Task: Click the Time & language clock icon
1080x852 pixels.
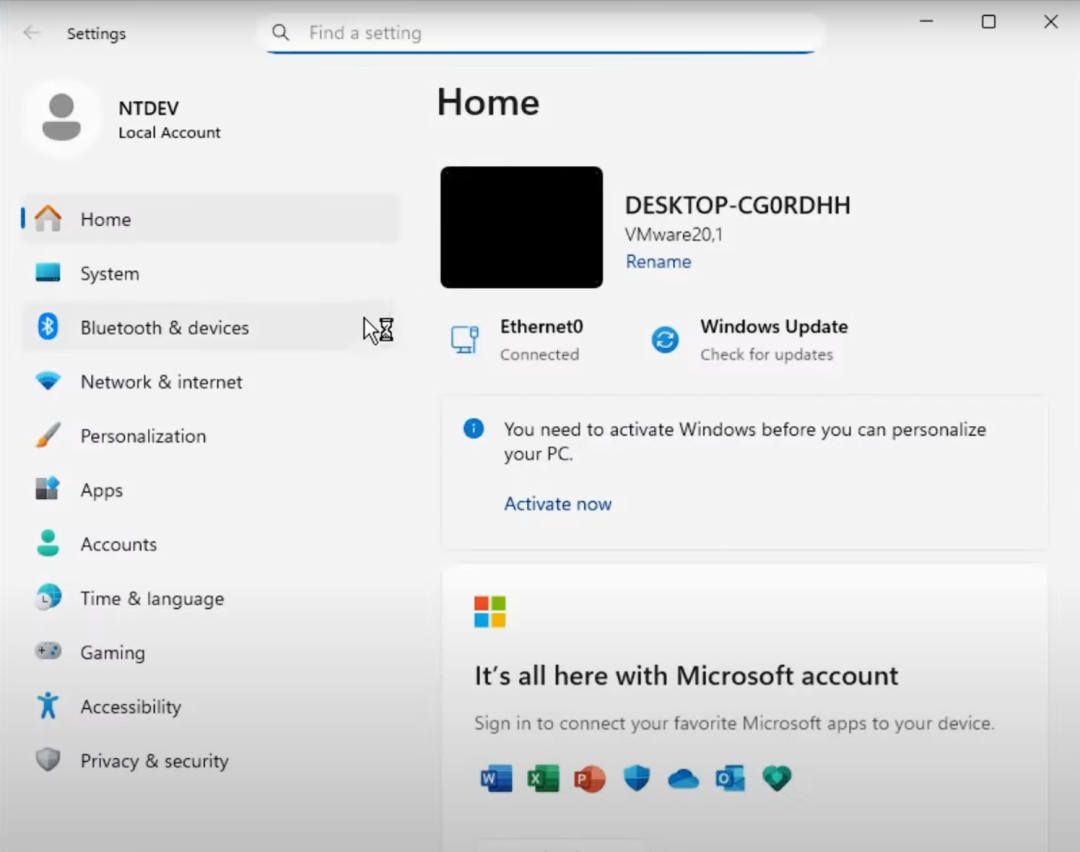Action: point(47,598)
